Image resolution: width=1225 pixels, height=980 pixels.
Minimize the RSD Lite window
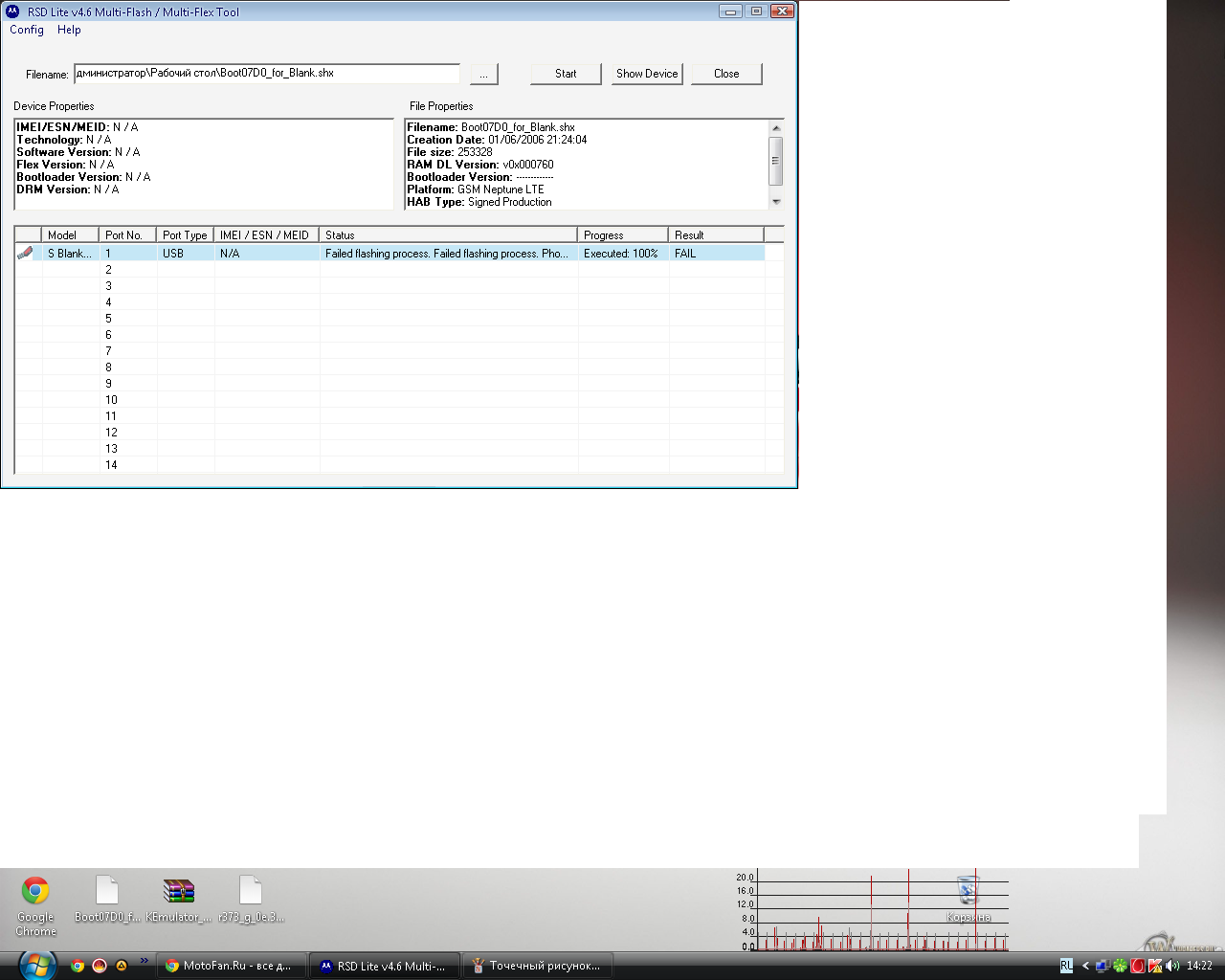(x=731, y=11)
